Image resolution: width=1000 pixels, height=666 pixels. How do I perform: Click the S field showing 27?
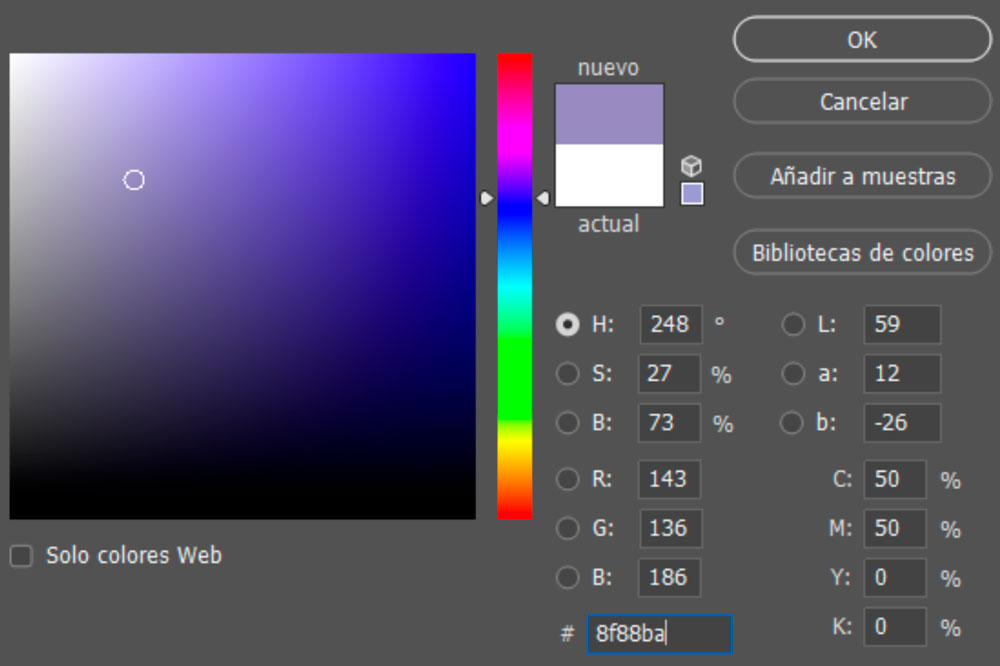click(x=670, y=374)
